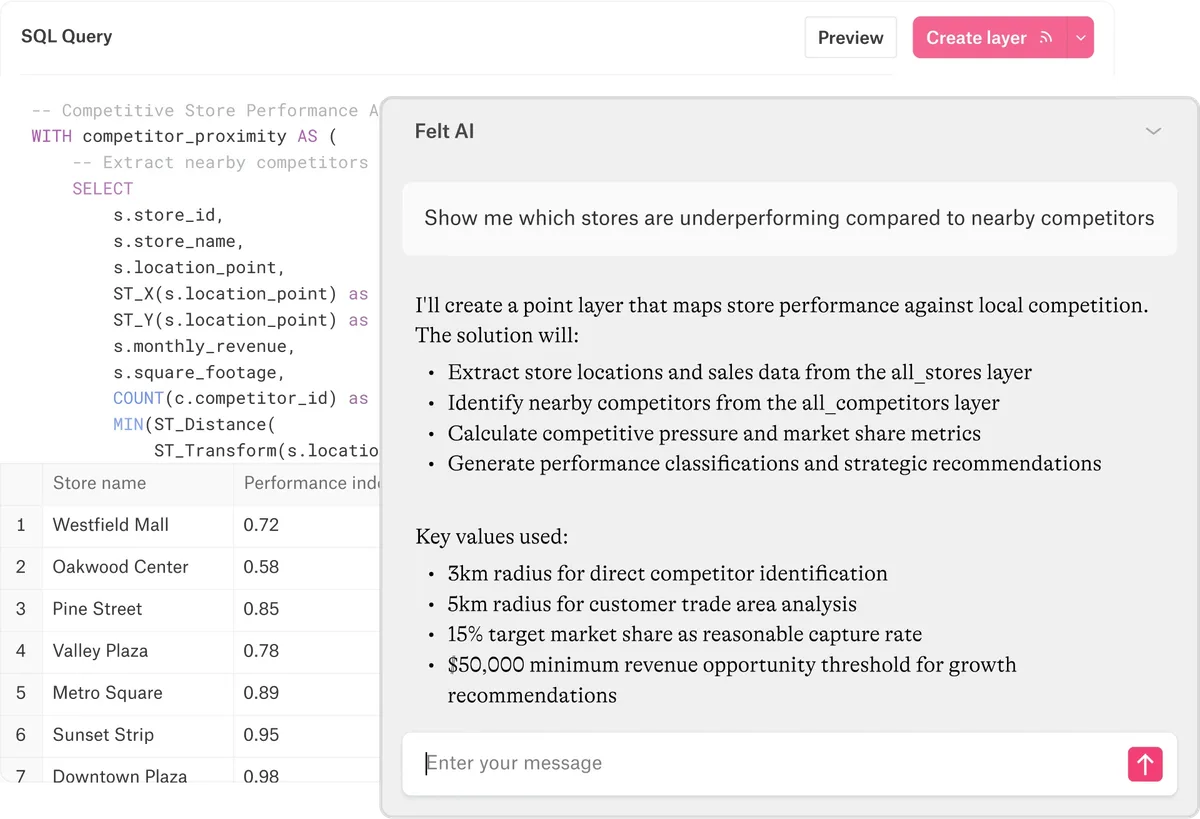Send the message with the arrow button

1145,765
